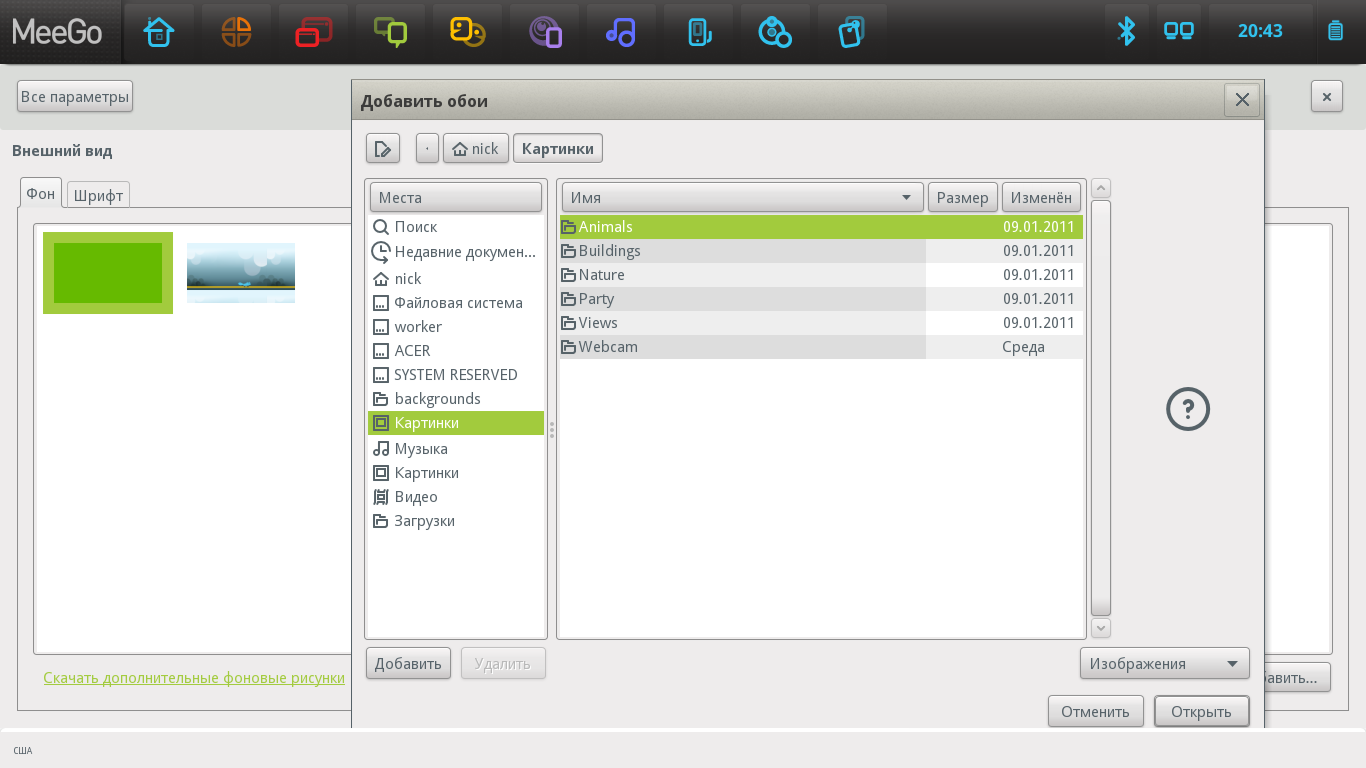
Task: Choose the blue landscape wallpaper thumbnail
Action: tap(241, 273)
